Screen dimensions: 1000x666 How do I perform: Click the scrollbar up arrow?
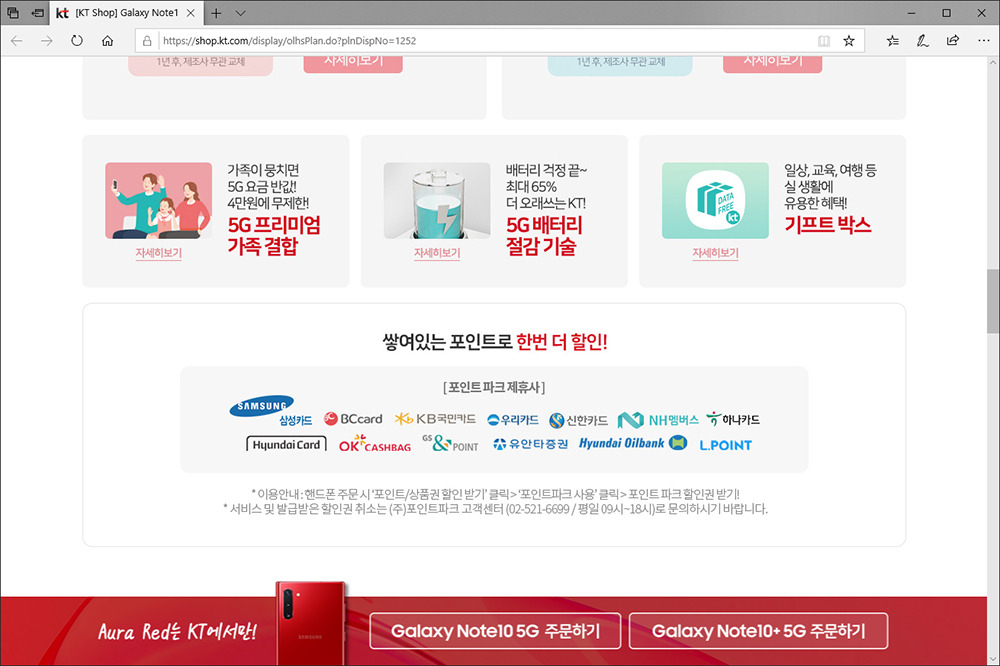(993, 63)
